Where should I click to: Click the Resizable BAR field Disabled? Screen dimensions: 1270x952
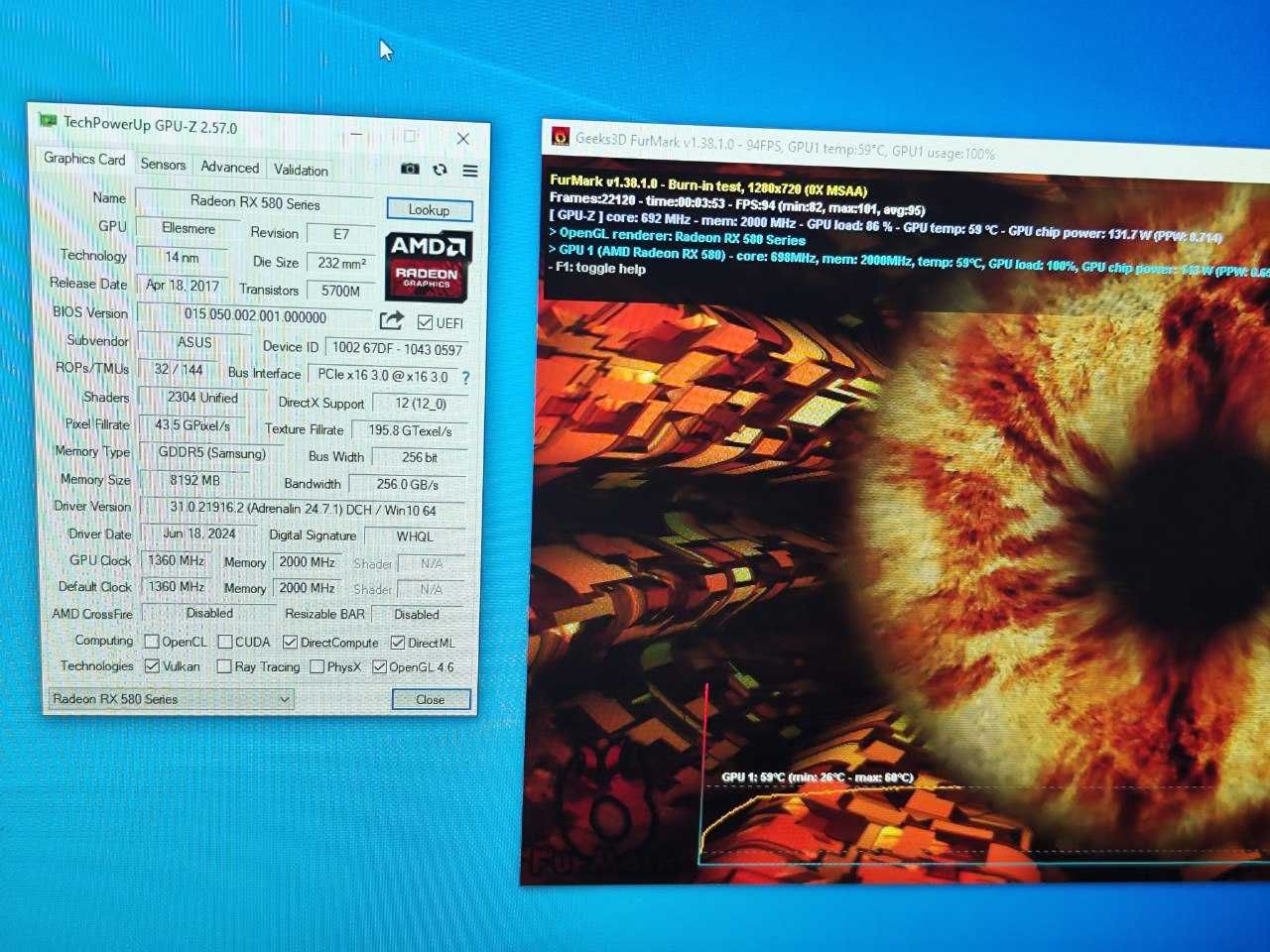pyautogui.click(x=417, y=615)
